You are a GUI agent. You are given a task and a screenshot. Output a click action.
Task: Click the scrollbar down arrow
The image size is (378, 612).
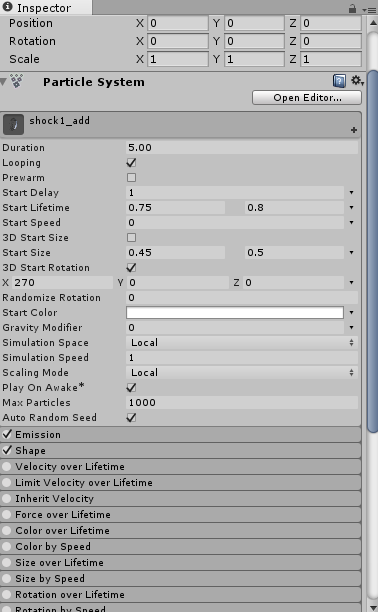tap(373, 607)
